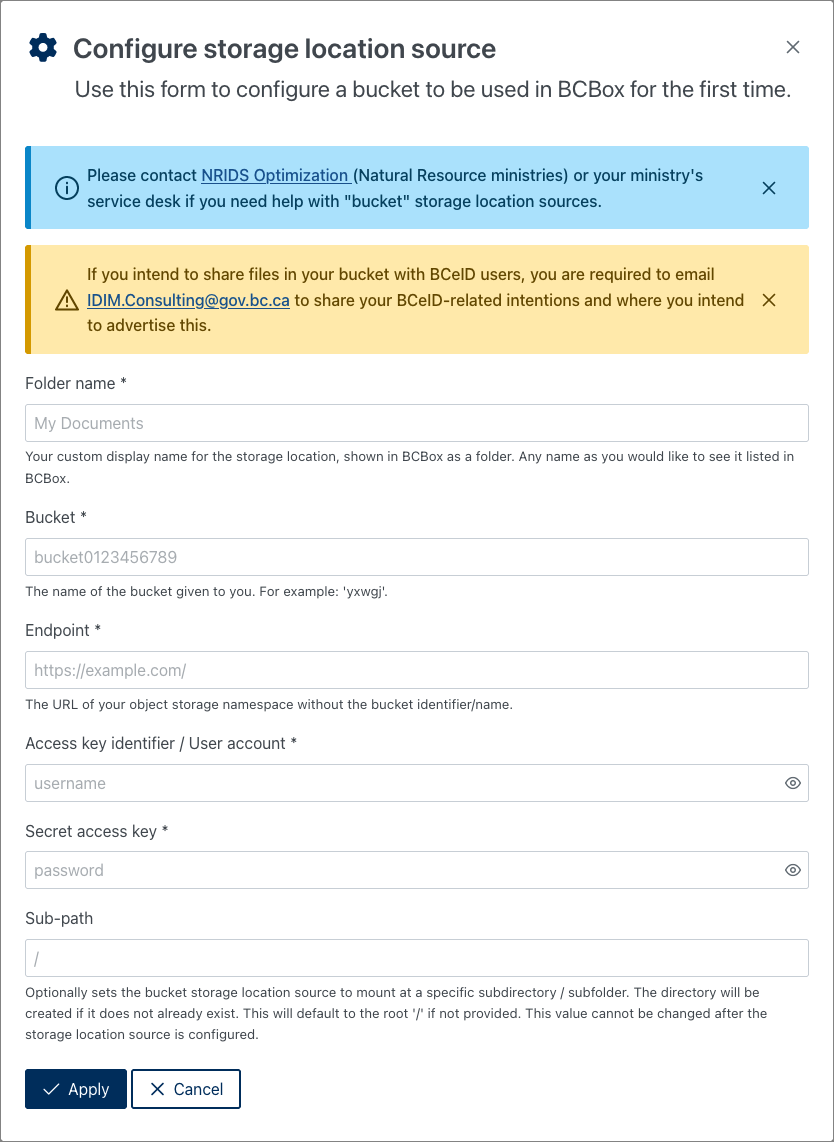
Task: Click the warning triangle icon
Action: (67, 300)
